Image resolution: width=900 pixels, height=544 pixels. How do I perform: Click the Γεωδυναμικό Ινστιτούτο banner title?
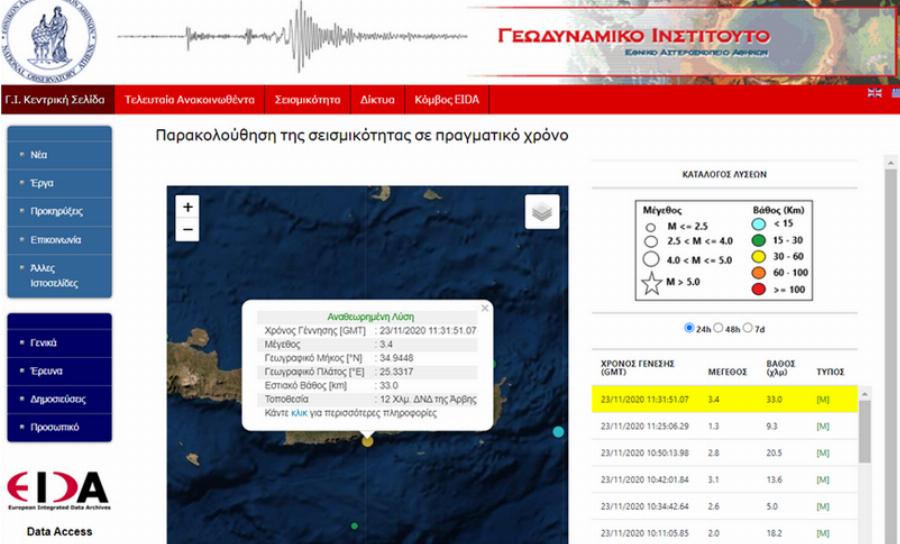[633, 36]
